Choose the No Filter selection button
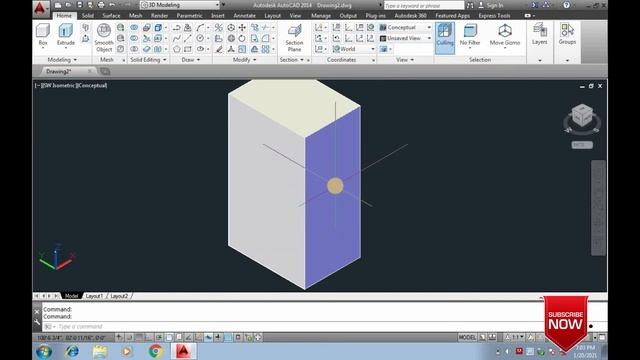The height and width of the screenshot is (360, 640). tap(470, 35)
